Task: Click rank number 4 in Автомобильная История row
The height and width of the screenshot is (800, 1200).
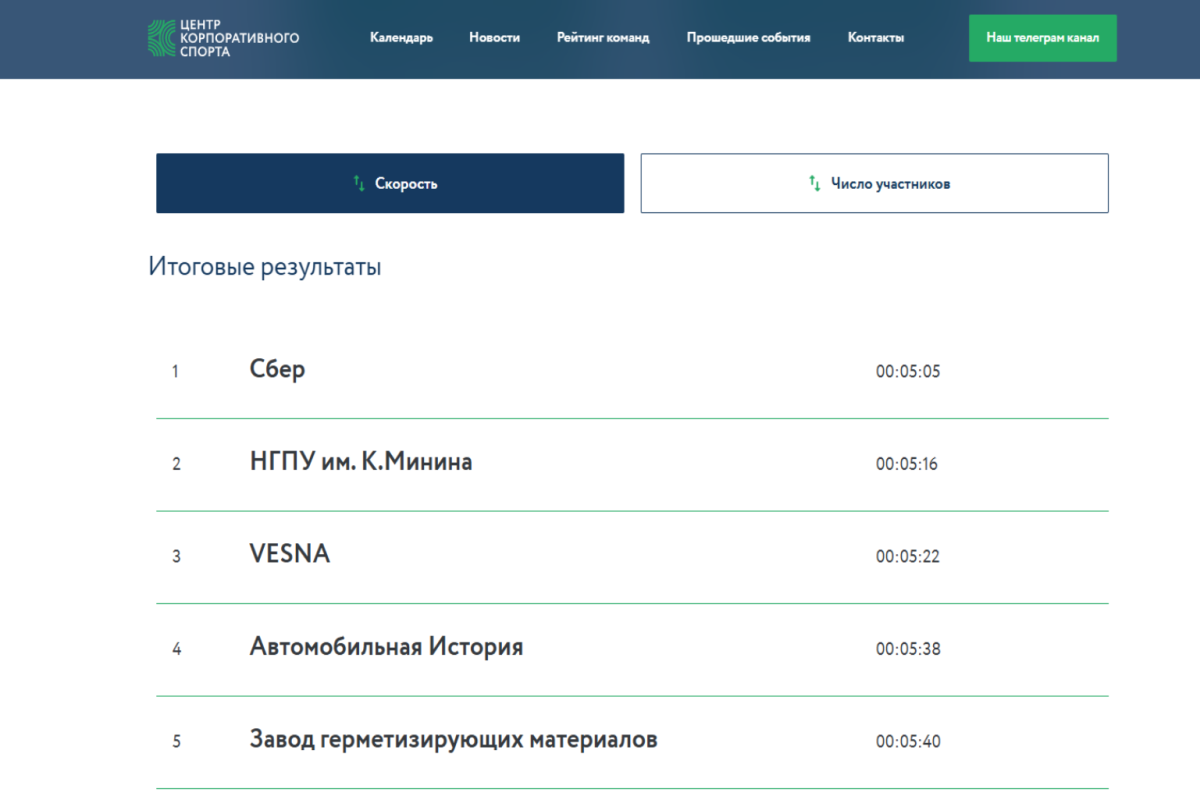Action: tap(176, 649)
